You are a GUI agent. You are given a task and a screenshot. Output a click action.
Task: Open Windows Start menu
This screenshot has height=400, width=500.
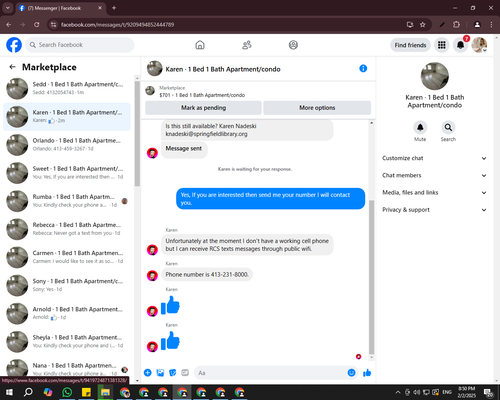pos(9,392)
